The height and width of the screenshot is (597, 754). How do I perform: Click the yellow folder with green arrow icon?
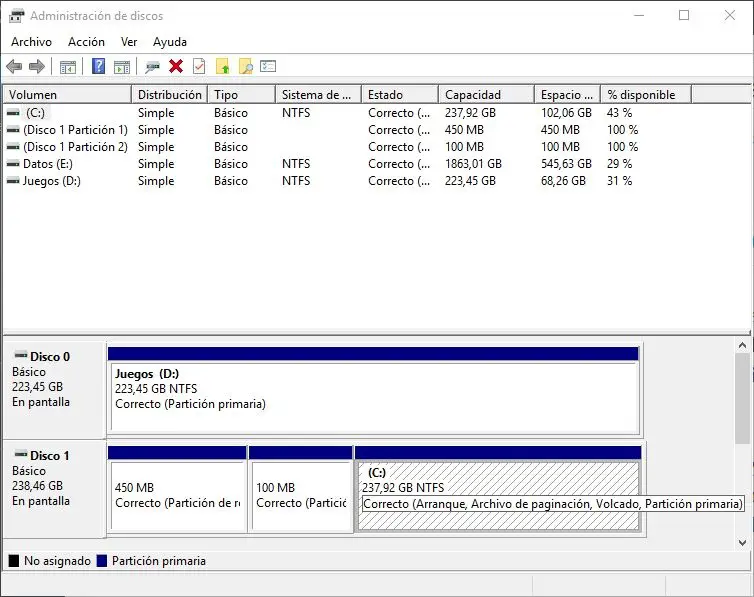(223, 67)
